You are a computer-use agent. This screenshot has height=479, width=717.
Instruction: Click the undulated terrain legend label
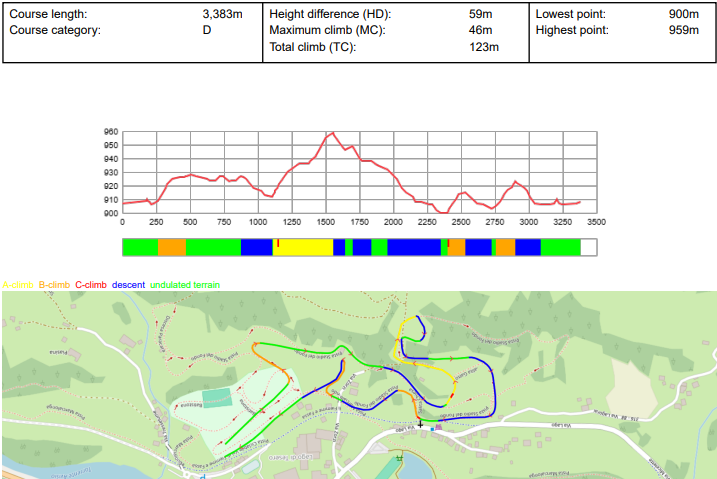184,285
